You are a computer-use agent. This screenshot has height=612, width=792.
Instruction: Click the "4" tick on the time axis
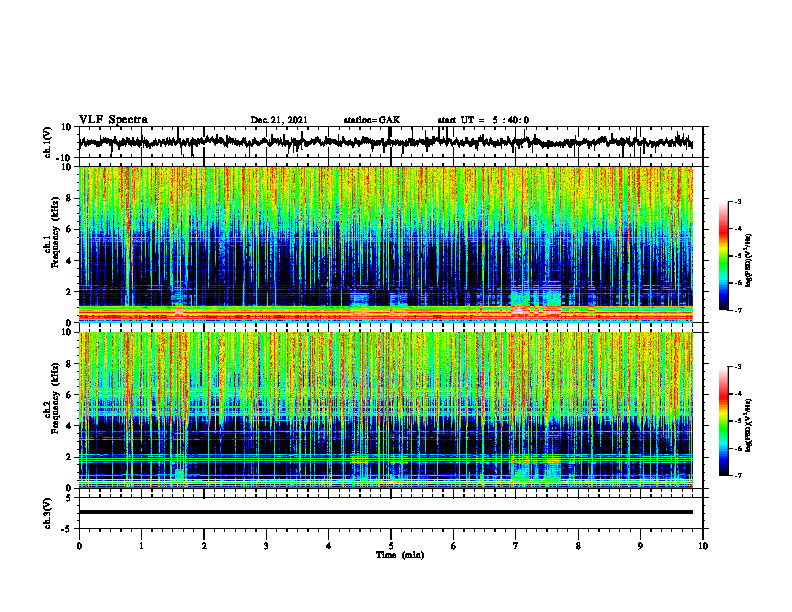pyautogui.click(x=329, y=546)
